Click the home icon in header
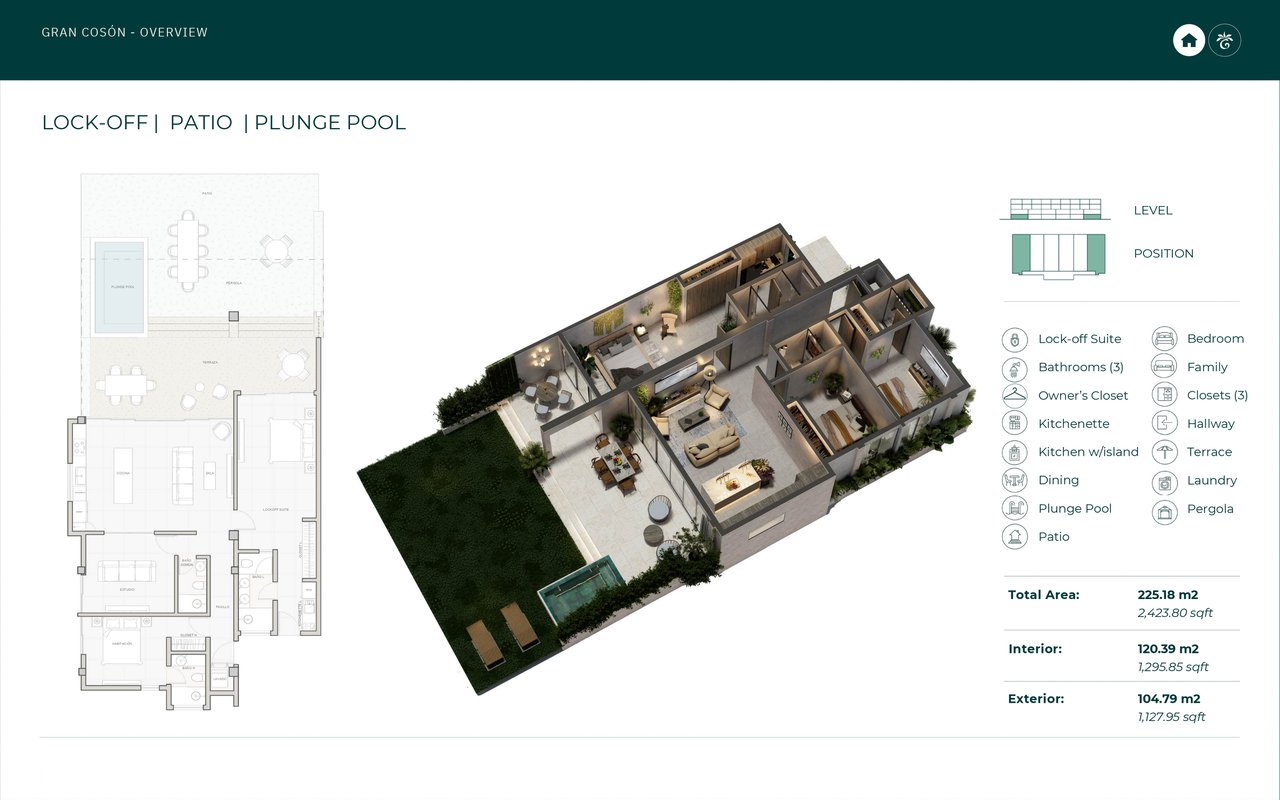Image resolution: width=1280 pixels, height=800 pixels. 1188,41
